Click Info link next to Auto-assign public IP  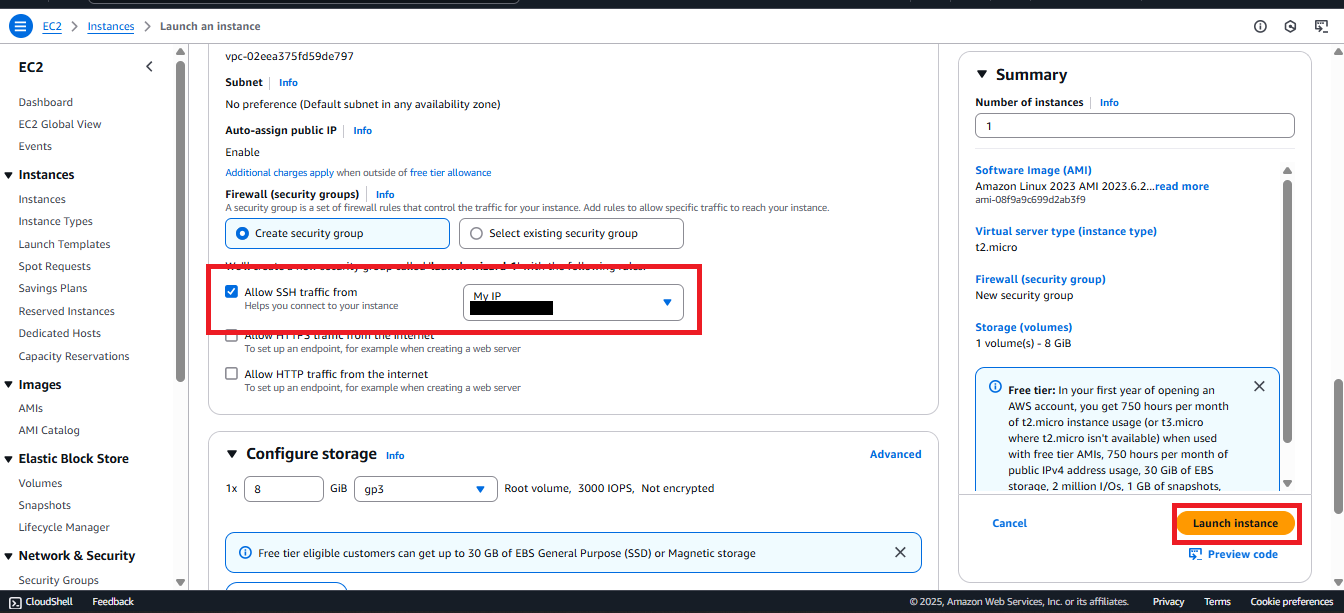[x=362, y=131]
